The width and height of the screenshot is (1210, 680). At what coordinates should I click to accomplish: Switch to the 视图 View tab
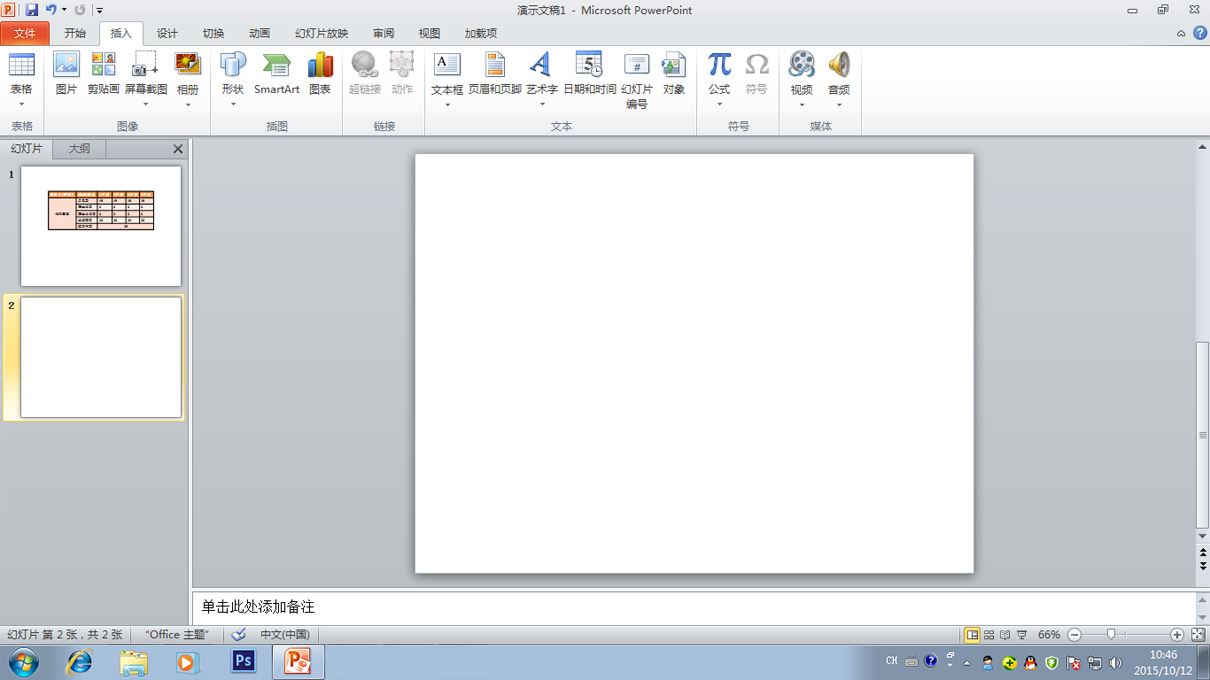pyautogui.click(x=429, y=33)
